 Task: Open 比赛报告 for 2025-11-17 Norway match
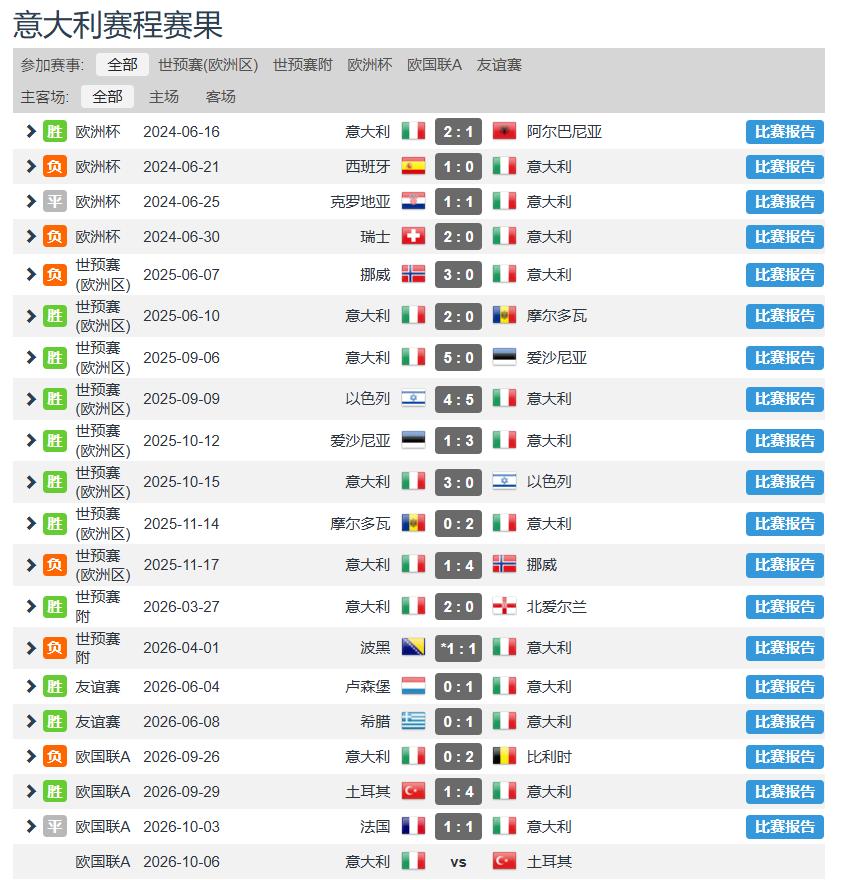click(x=785, y=565)
